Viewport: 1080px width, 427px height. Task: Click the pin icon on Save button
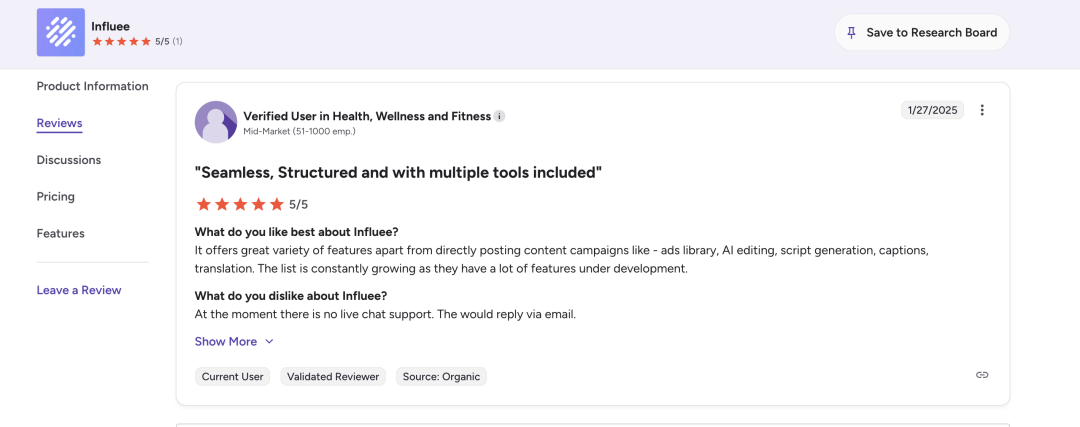click(851, 32)
